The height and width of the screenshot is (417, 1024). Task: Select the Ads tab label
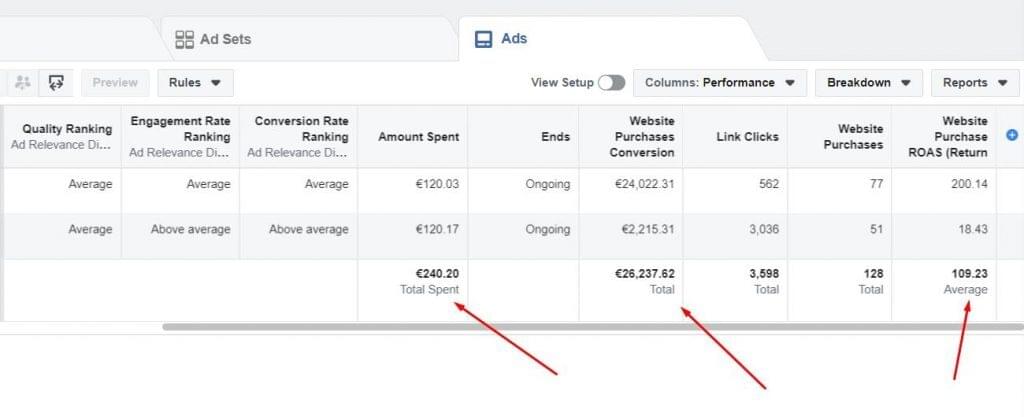(x=514, y=39)
